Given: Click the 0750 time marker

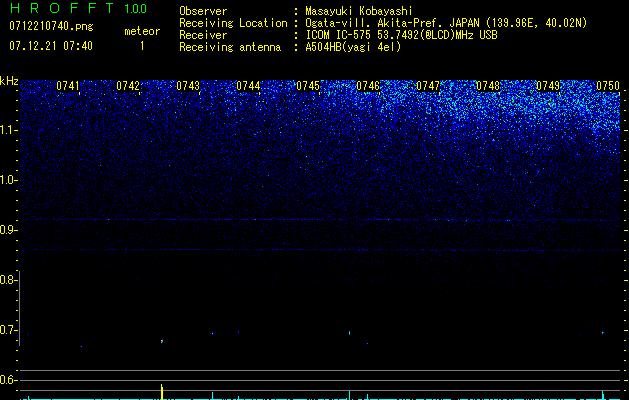Looking at the screenshot, I should click(608, 87).
